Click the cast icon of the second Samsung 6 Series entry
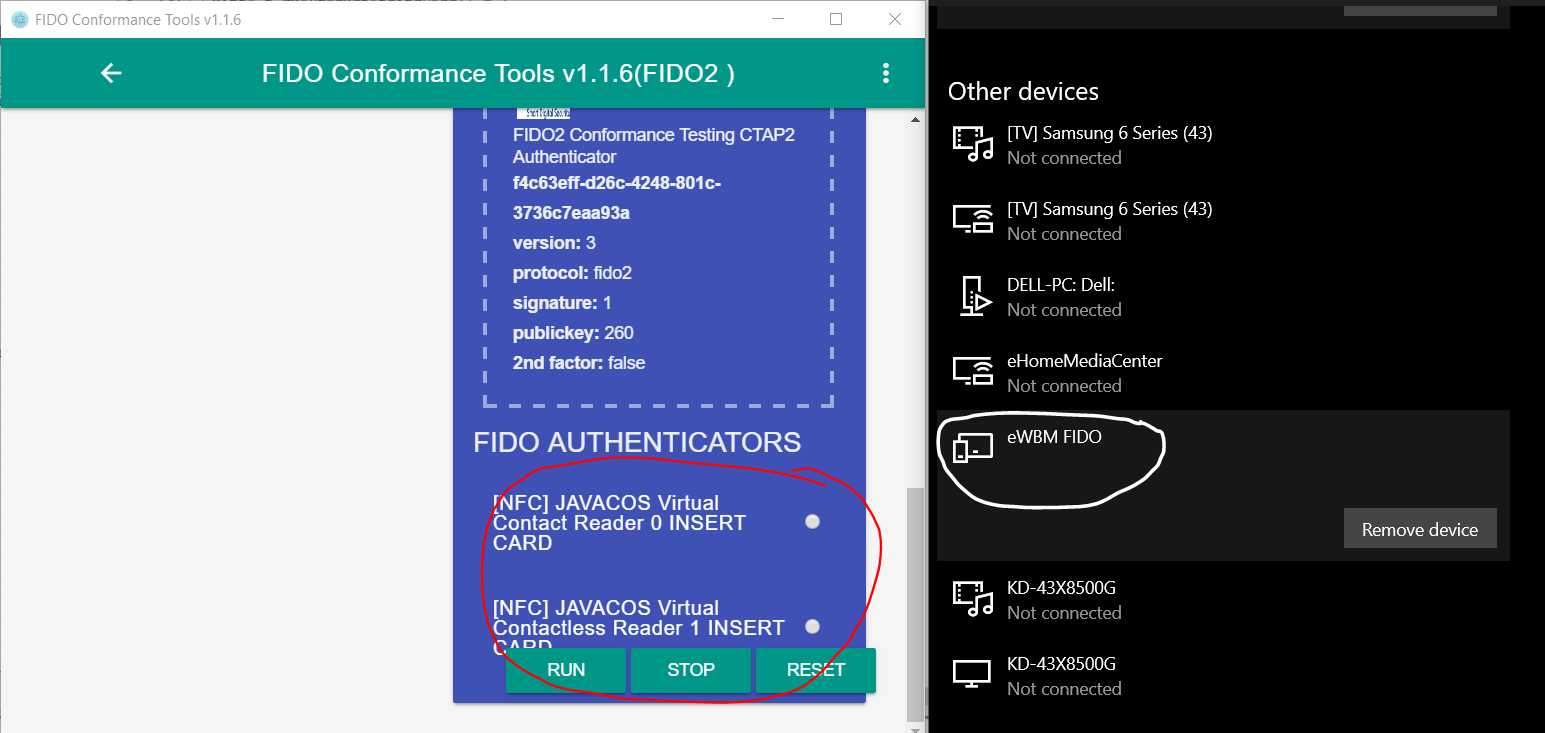This screenshot has height=733, width=1545. pos(972,220)
